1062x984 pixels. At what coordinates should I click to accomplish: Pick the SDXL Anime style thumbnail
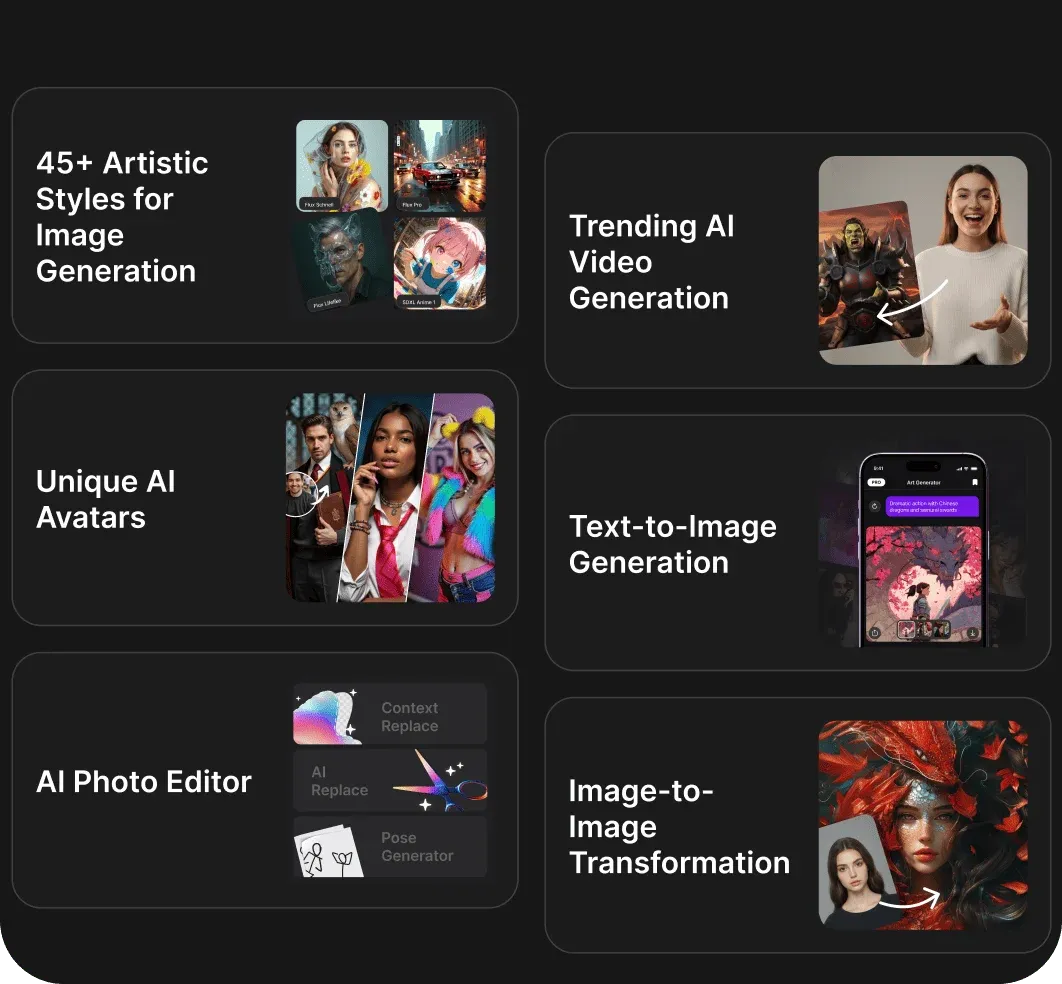(439, 263)
